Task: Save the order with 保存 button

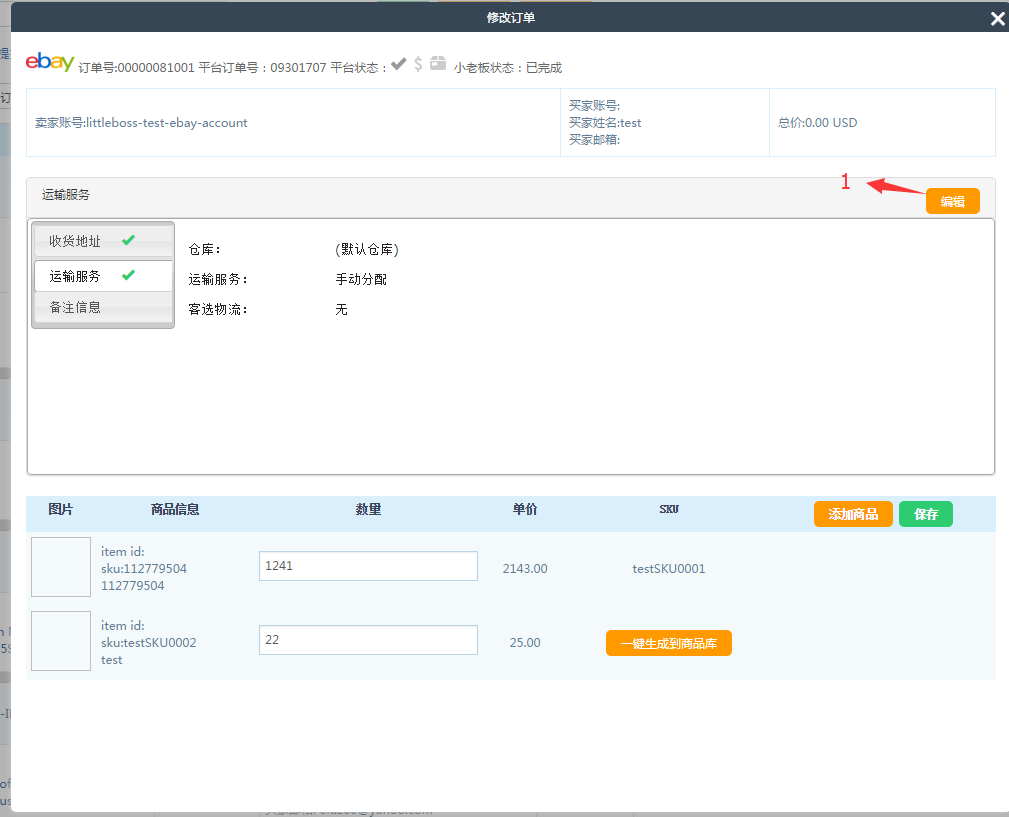Action: [x=926, y=514]
